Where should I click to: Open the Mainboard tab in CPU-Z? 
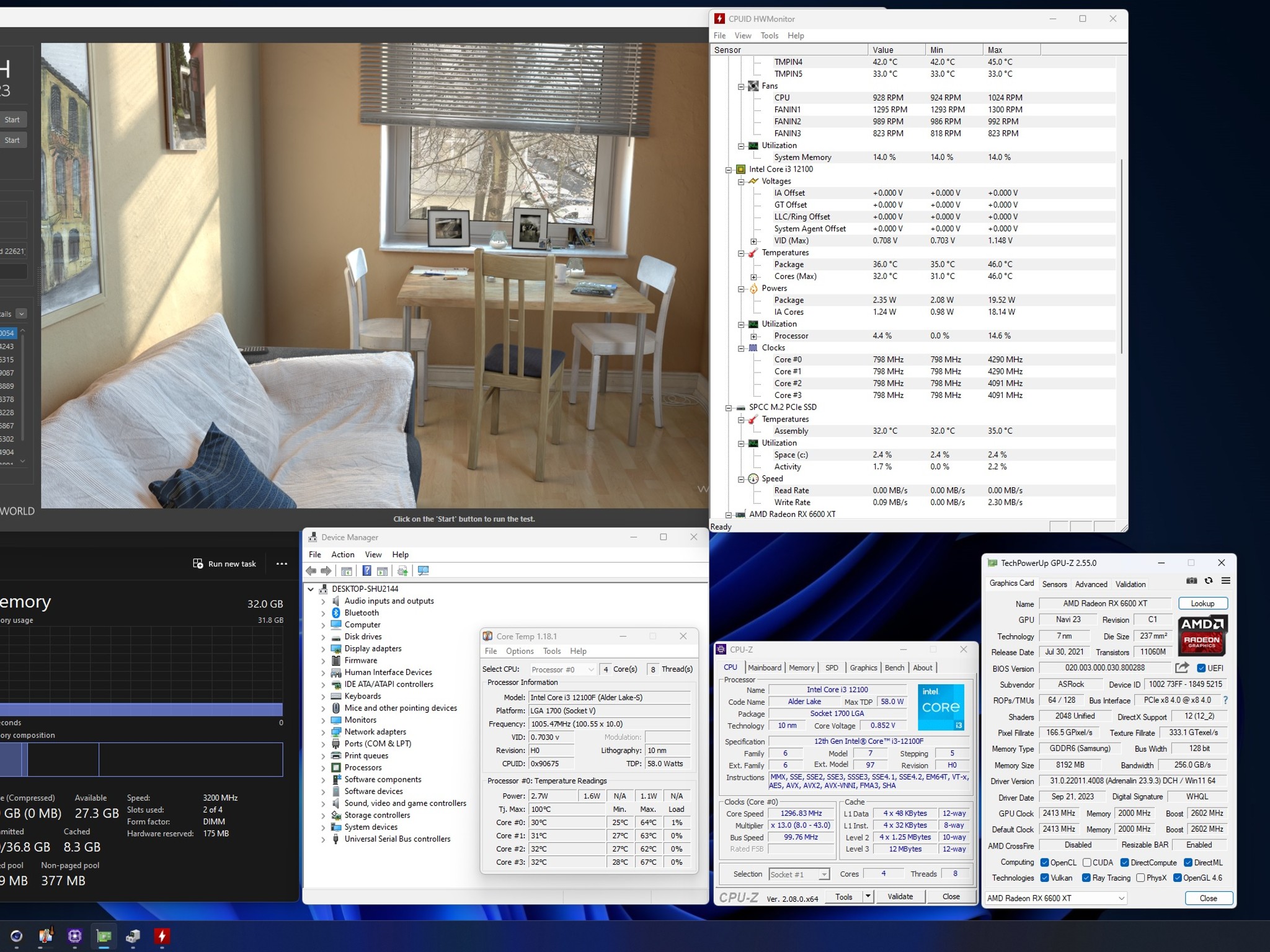[764, 668]
